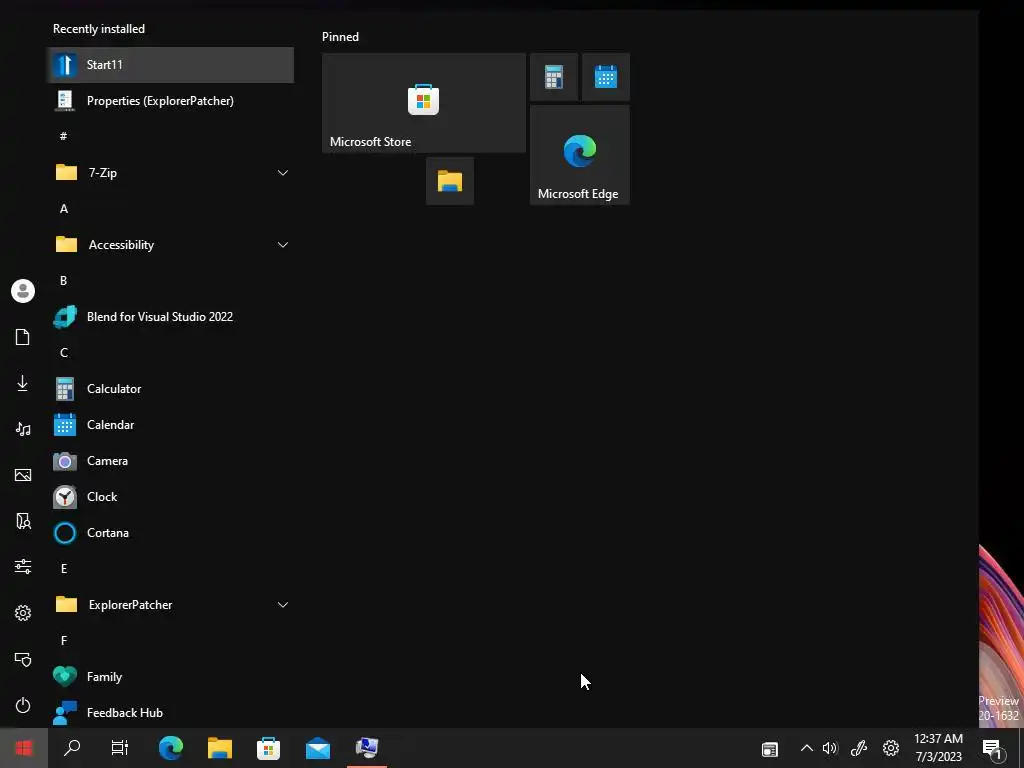Click the Calculator pinned small tile

point(554,77)
